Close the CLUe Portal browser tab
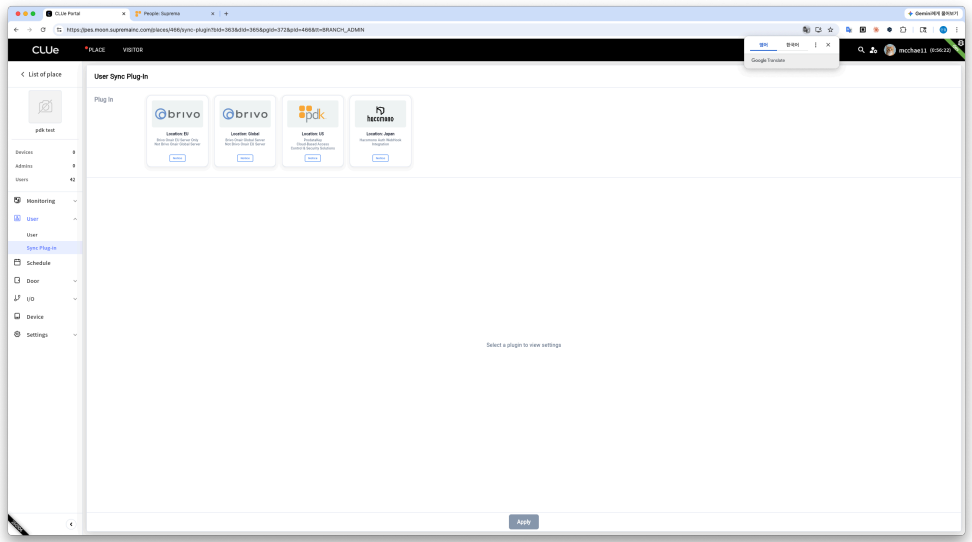 click(x=123, y=14)
